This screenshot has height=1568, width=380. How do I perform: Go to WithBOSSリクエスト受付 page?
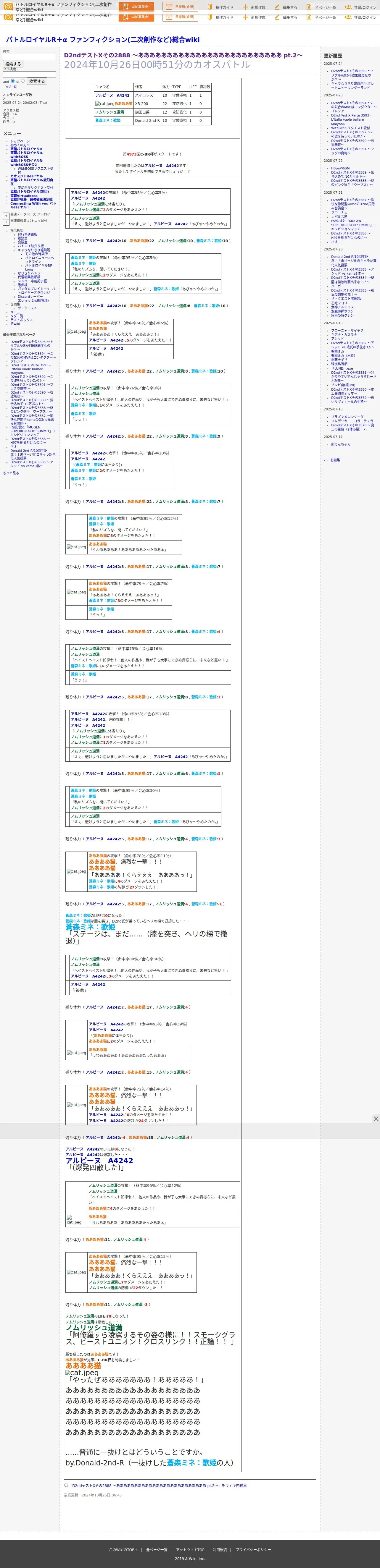tap(35, 170)
